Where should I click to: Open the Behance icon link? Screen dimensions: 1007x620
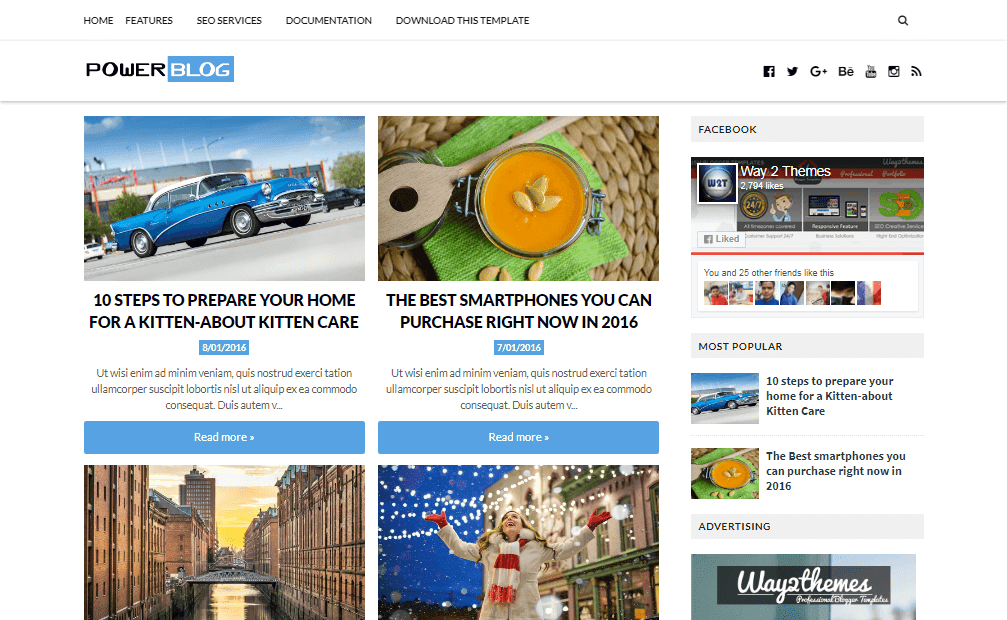tap(846, 71)
